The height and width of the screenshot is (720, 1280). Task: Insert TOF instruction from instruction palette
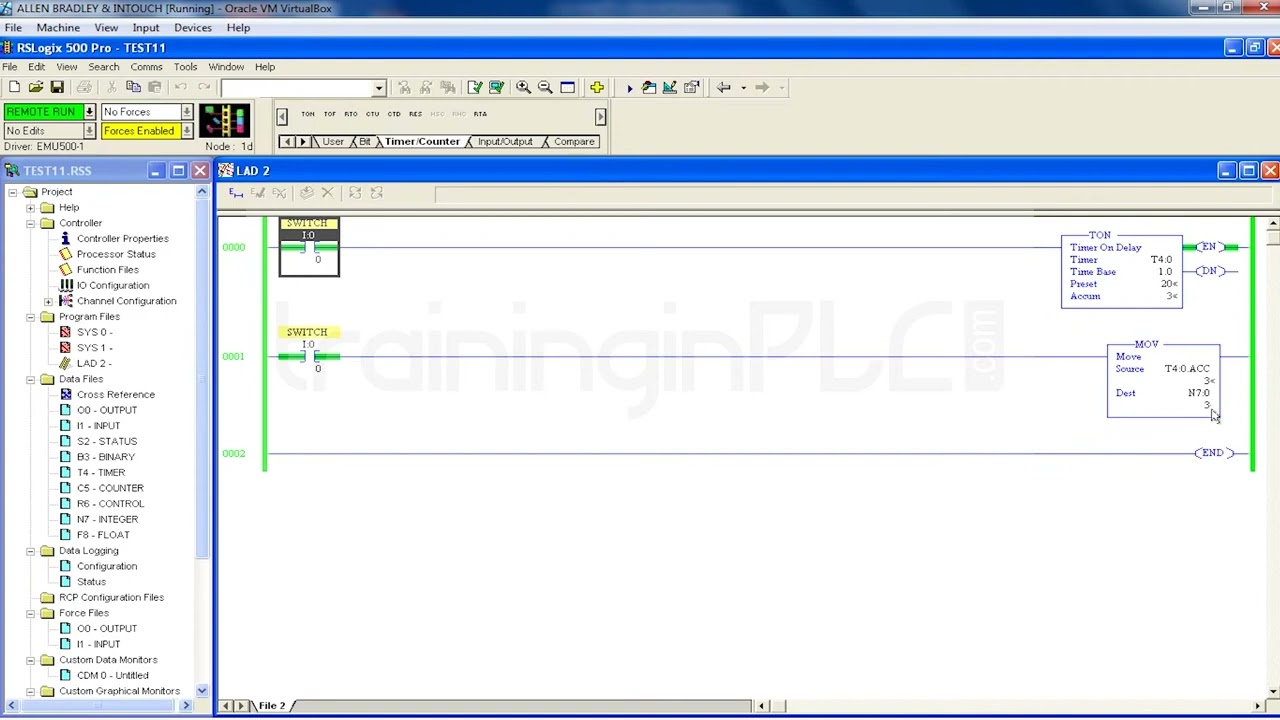point(329,114)
